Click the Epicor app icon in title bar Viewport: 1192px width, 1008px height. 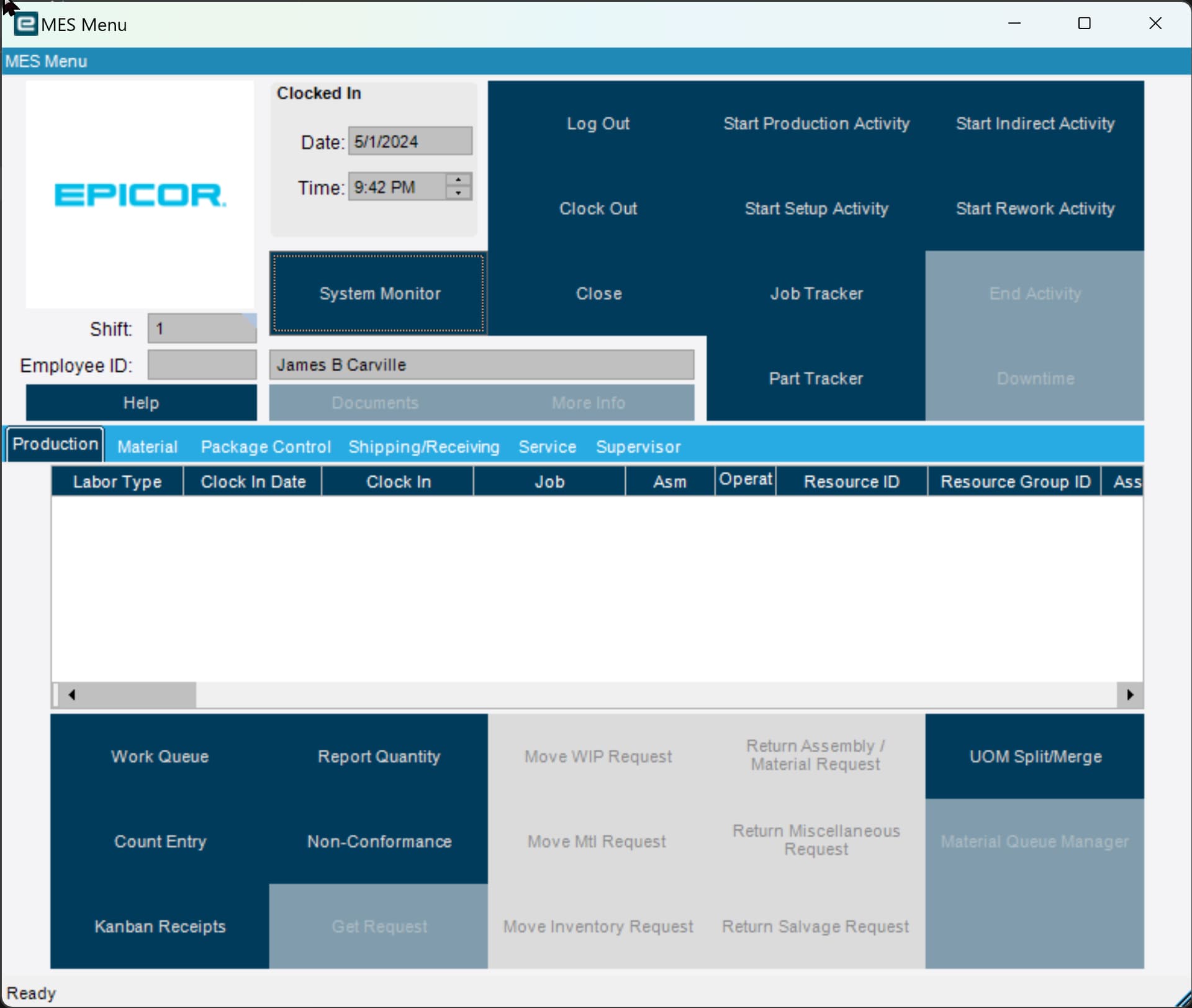[25, 24]
